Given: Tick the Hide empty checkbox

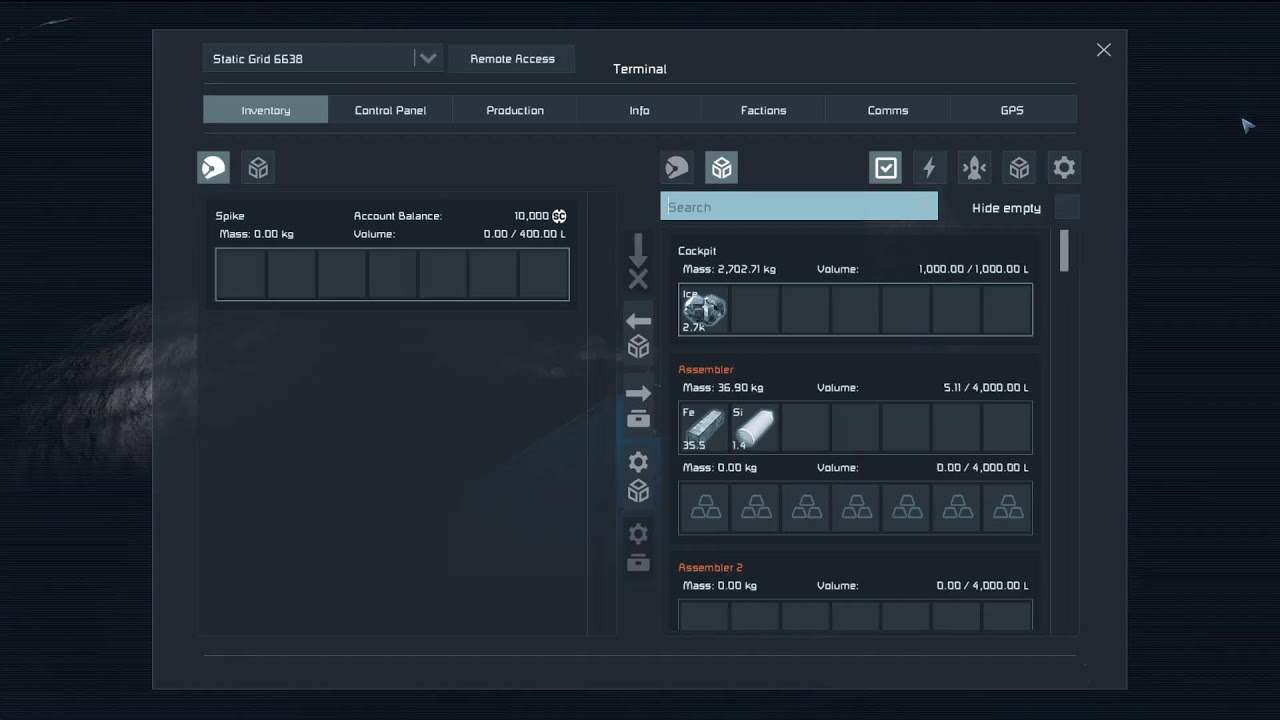Looking at the screenshot, I should tap(1067, 207).
